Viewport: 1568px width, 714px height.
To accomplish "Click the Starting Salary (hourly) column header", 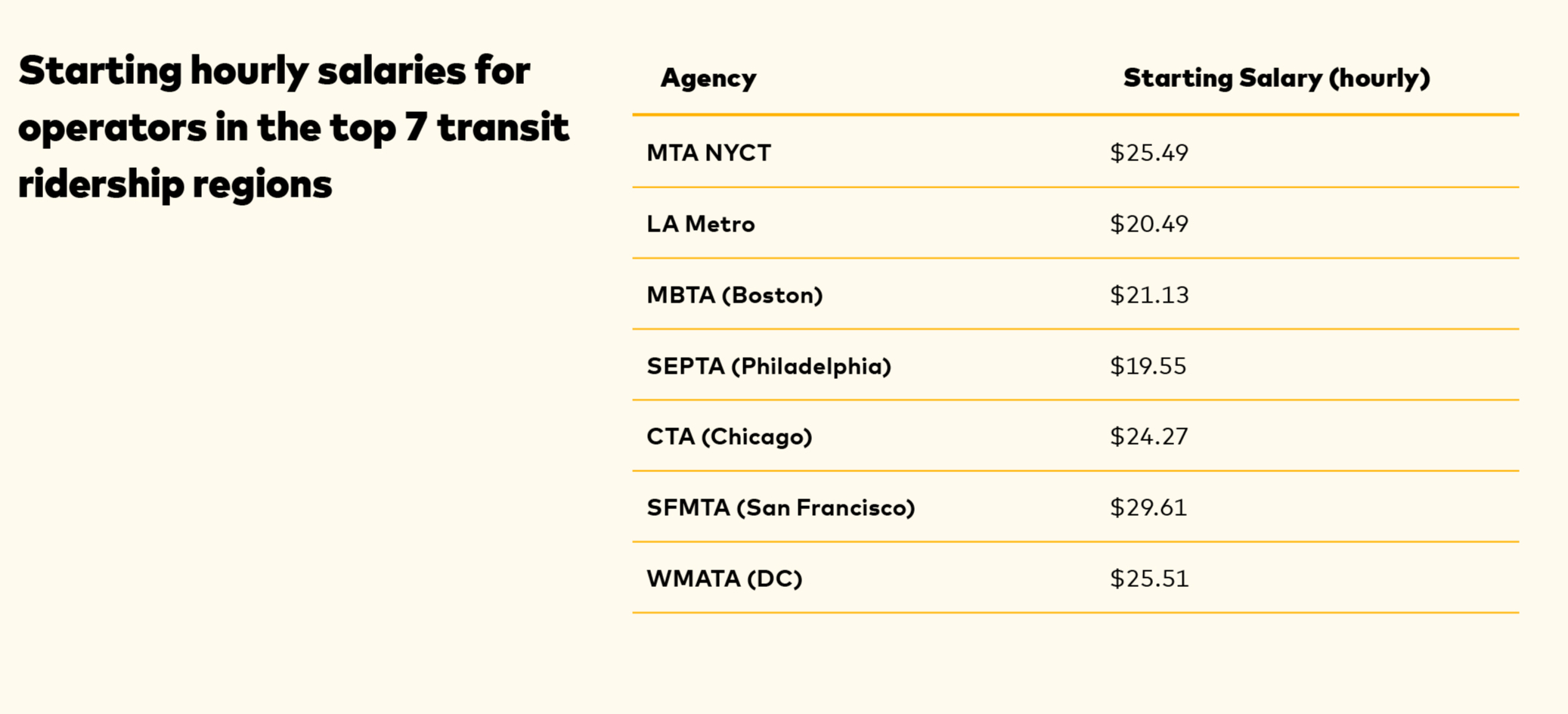I will click(x=1276, y=78).
